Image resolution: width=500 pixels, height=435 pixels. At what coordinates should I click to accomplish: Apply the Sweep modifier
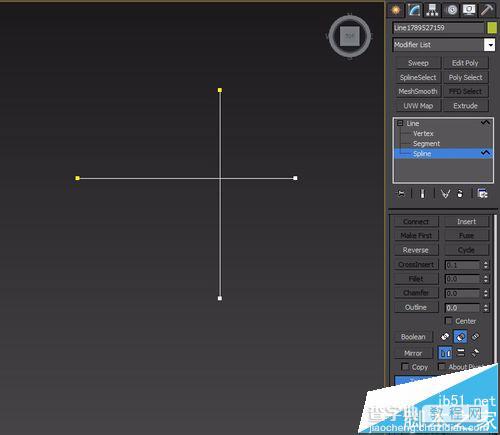pos(418,63)
